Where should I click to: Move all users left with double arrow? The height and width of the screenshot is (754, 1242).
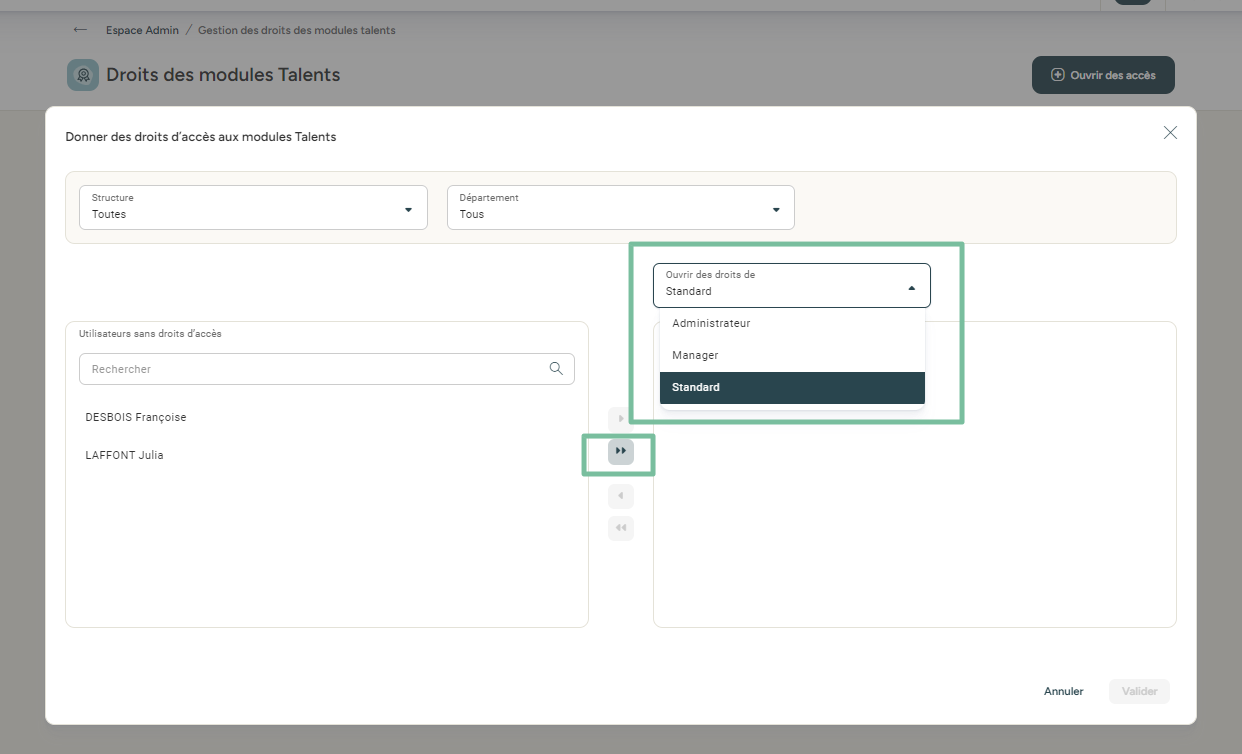coord(621,528)
